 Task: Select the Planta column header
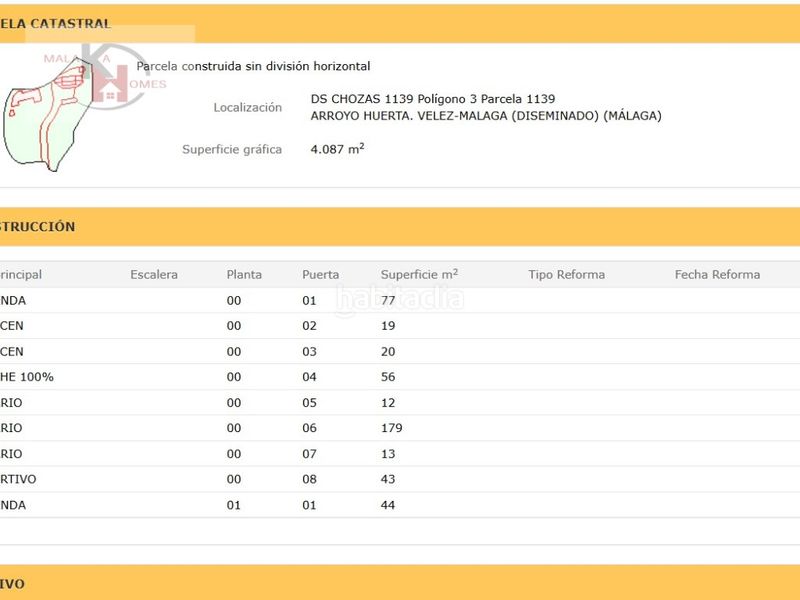tap(244, 274)
